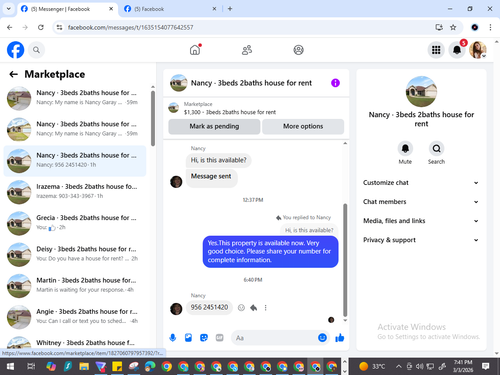Click the browser address bar URL
Viewport: 500px width, 375px height.
click(130, 27)
